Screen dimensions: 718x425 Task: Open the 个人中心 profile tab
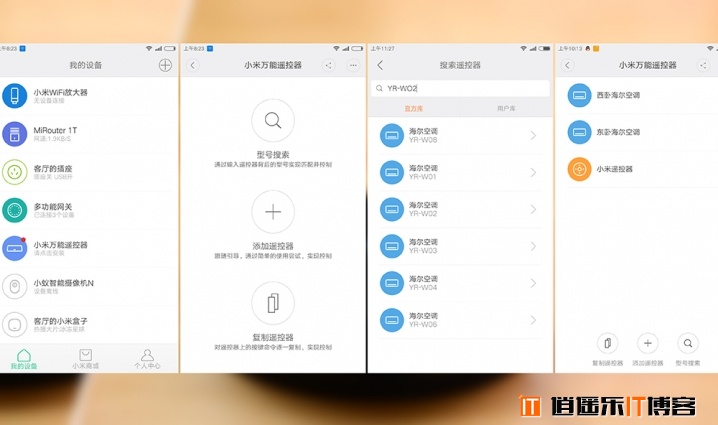147,359
